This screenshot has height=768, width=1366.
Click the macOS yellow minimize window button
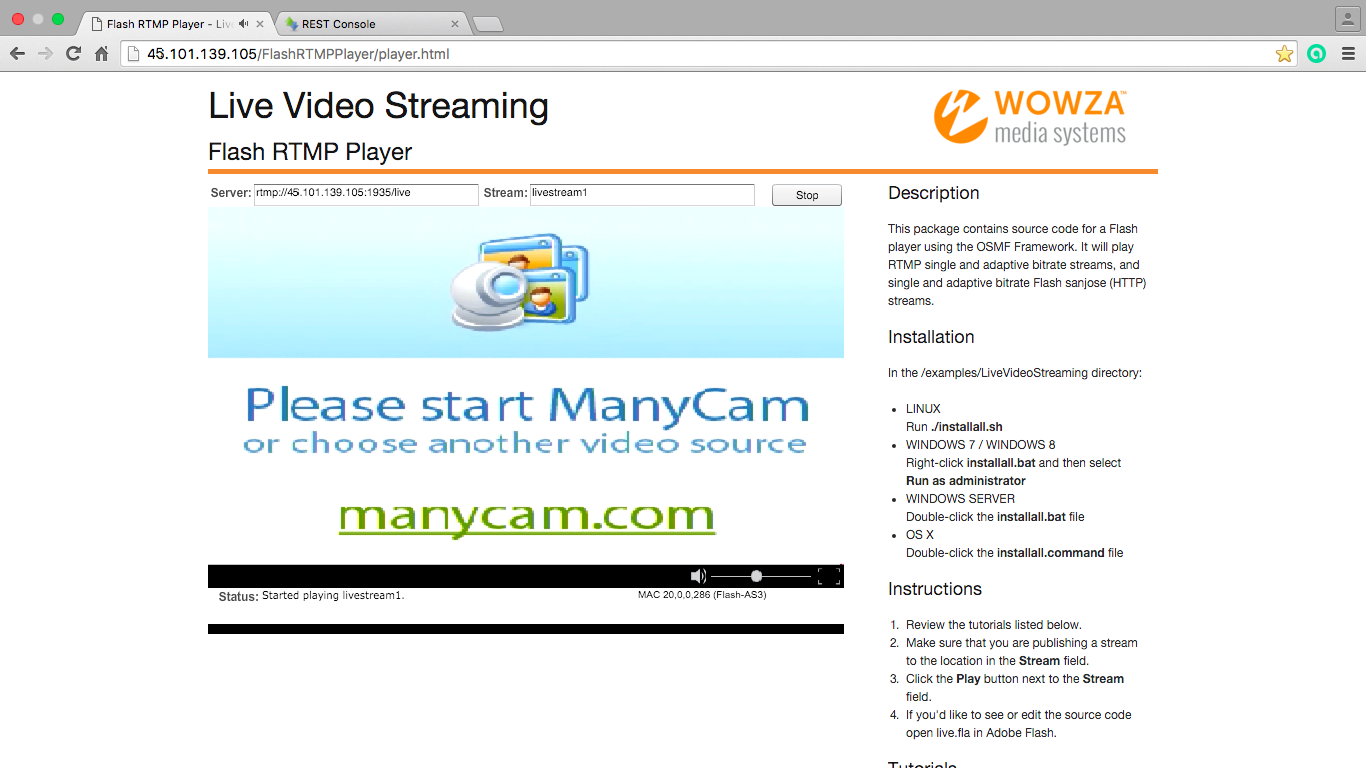pos(38,19)
